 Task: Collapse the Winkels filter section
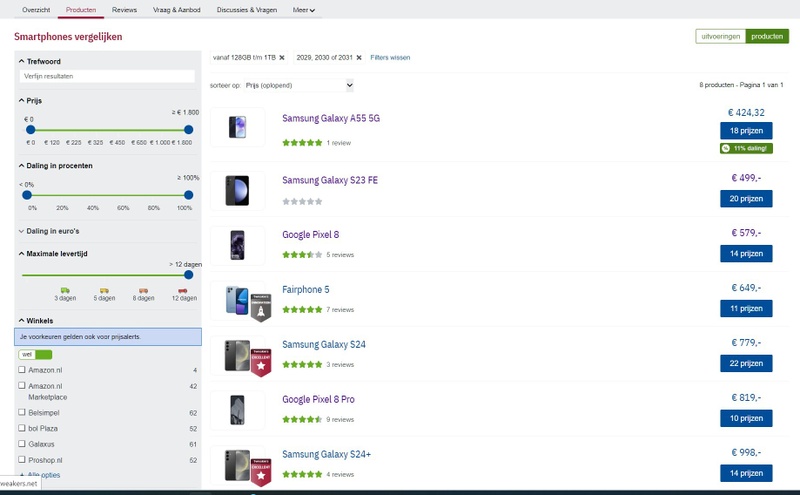click(36, 320)
